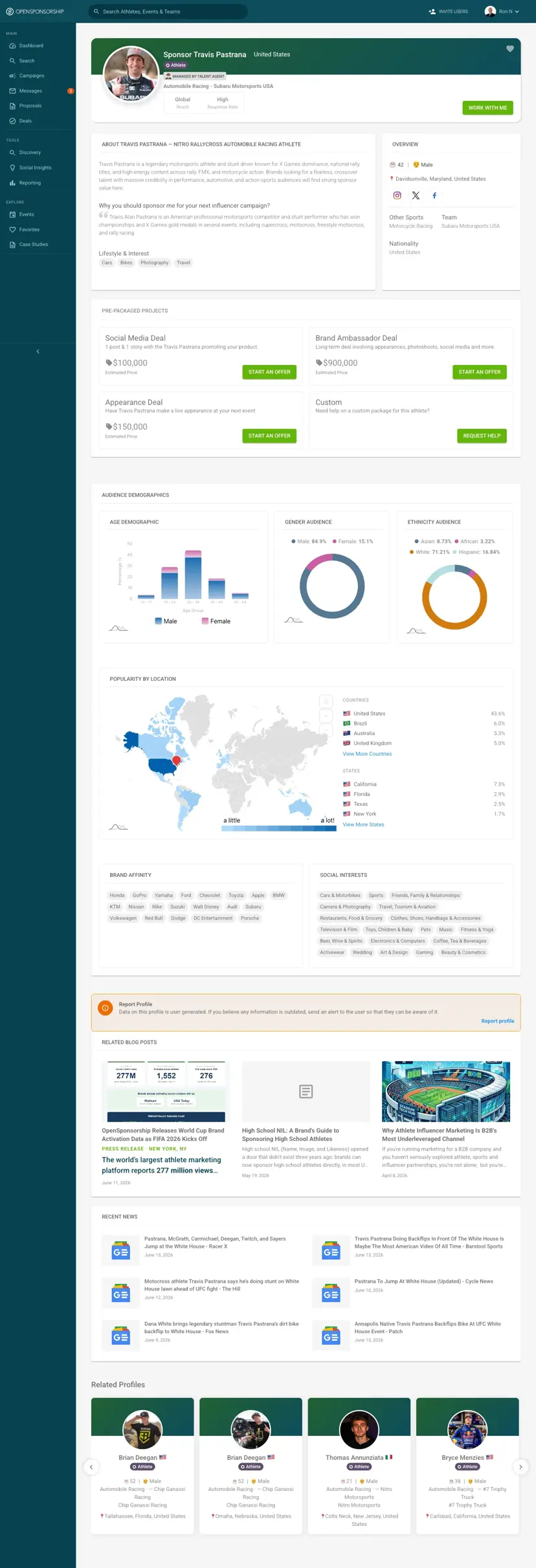Open Search in the sidebar

[x=38, y=61]
